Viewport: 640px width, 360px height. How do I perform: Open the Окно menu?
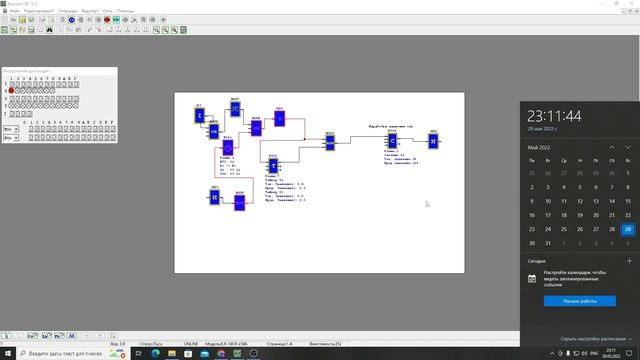[x=108, y=11]
